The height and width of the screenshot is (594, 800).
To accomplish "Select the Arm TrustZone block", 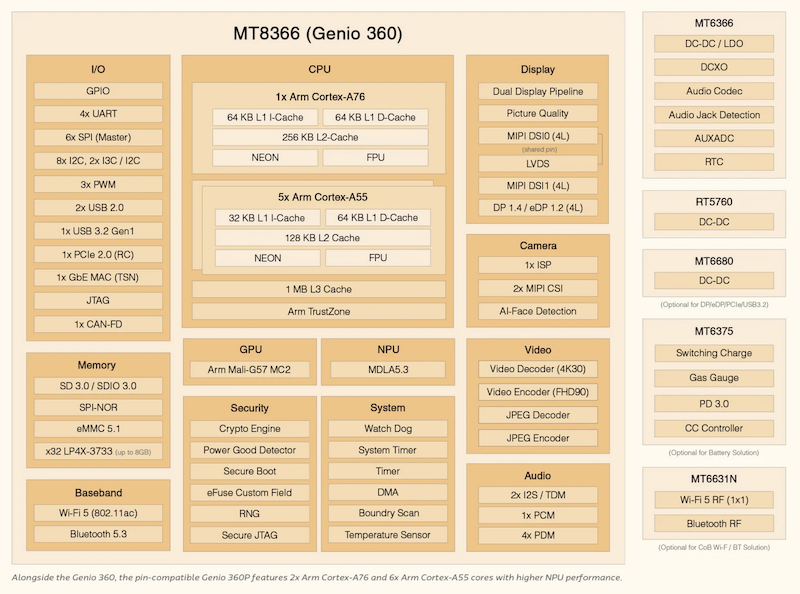I will (x=320, y=311).
